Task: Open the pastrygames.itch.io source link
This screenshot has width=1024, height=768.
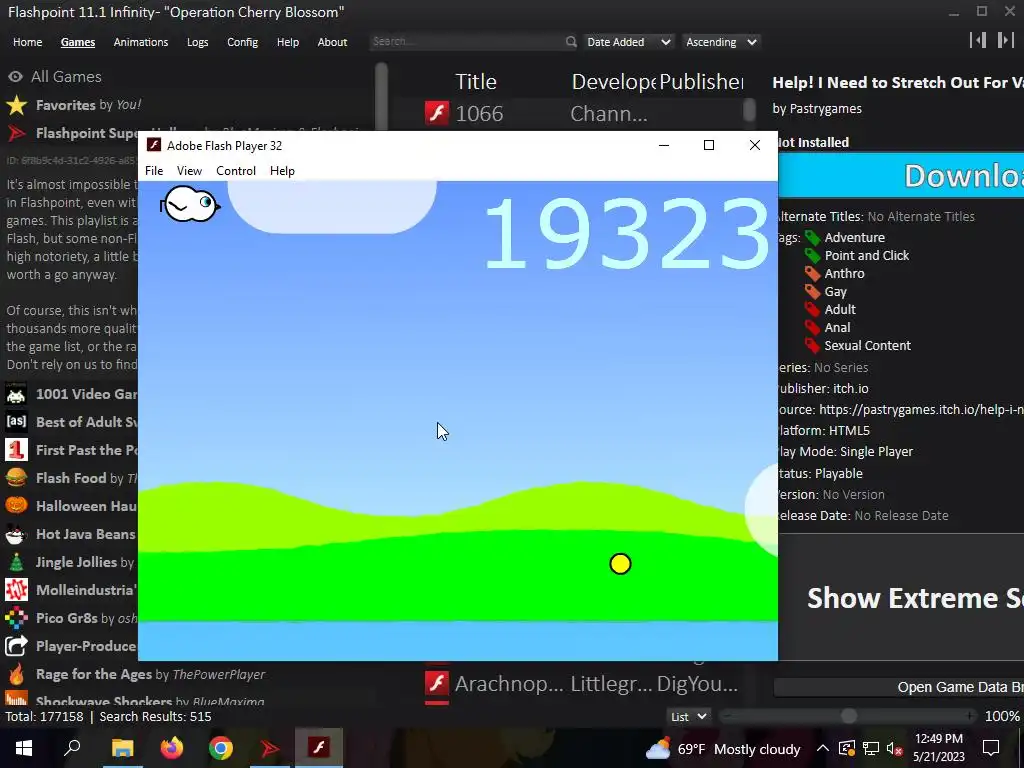Action: (x=921, y=409)
